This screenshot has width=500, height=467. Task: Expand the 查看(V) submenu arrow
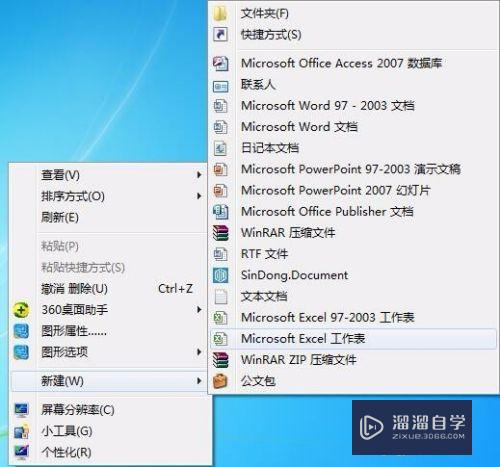click(199, 175)
